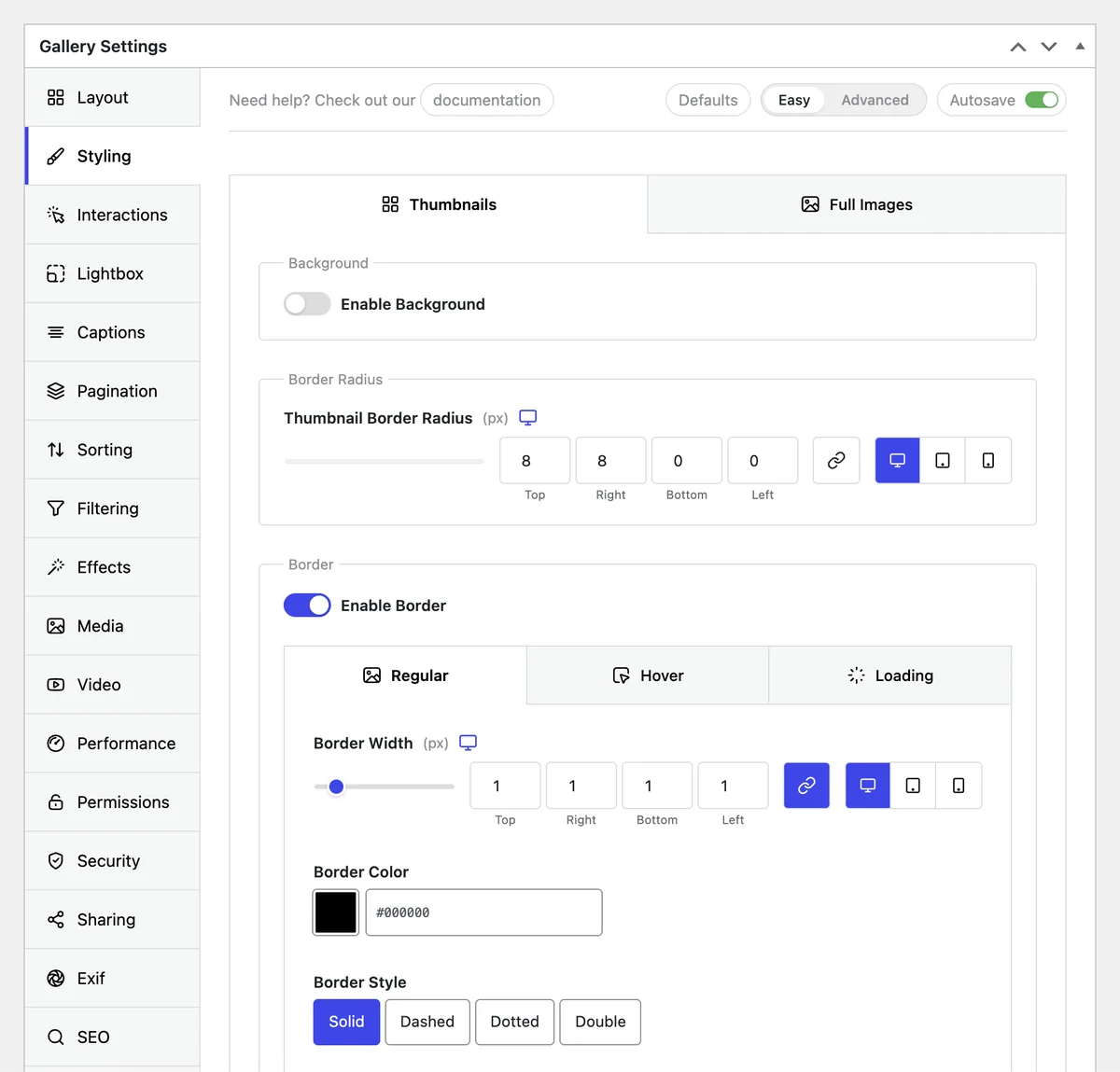
Task: Select mobile device for border width
Action: click(x=959, y=786)
